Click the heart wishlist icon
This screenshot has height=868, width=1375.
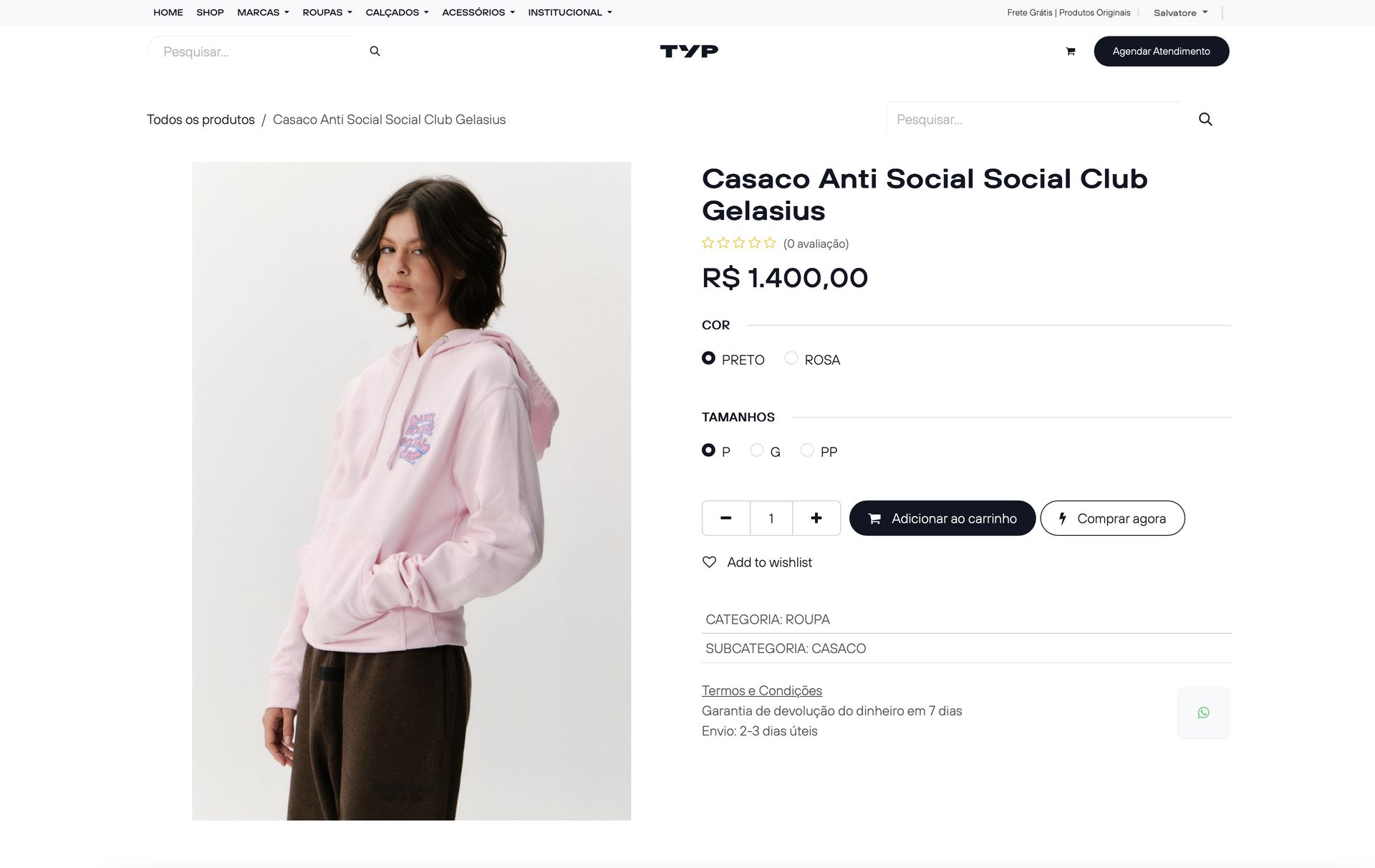[x=709, y=562]
